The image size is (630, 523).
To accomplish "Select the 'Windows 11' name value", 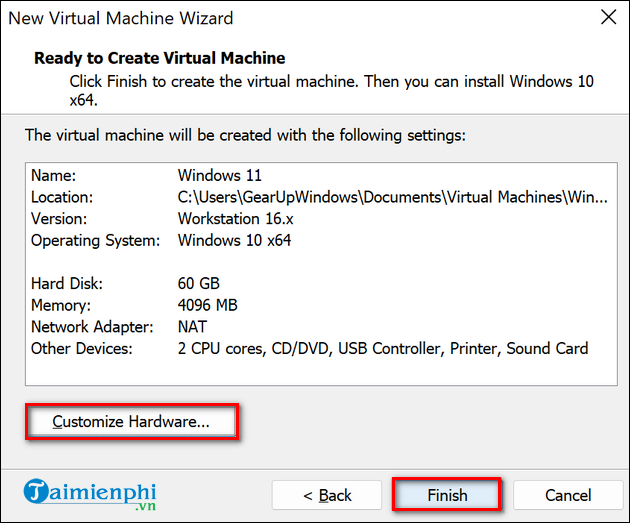I will [x=219, y=176].
